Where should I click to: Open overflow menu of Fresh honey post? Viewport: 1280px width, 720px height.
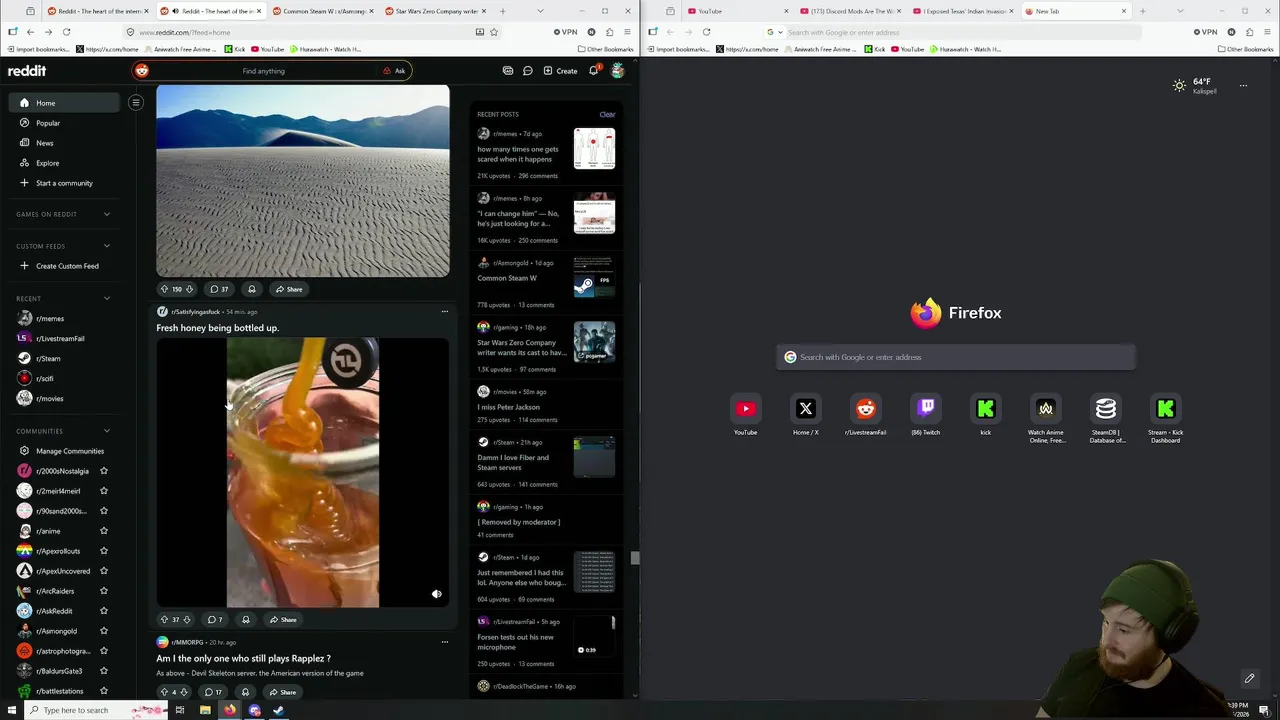click(x=445, y=312)
